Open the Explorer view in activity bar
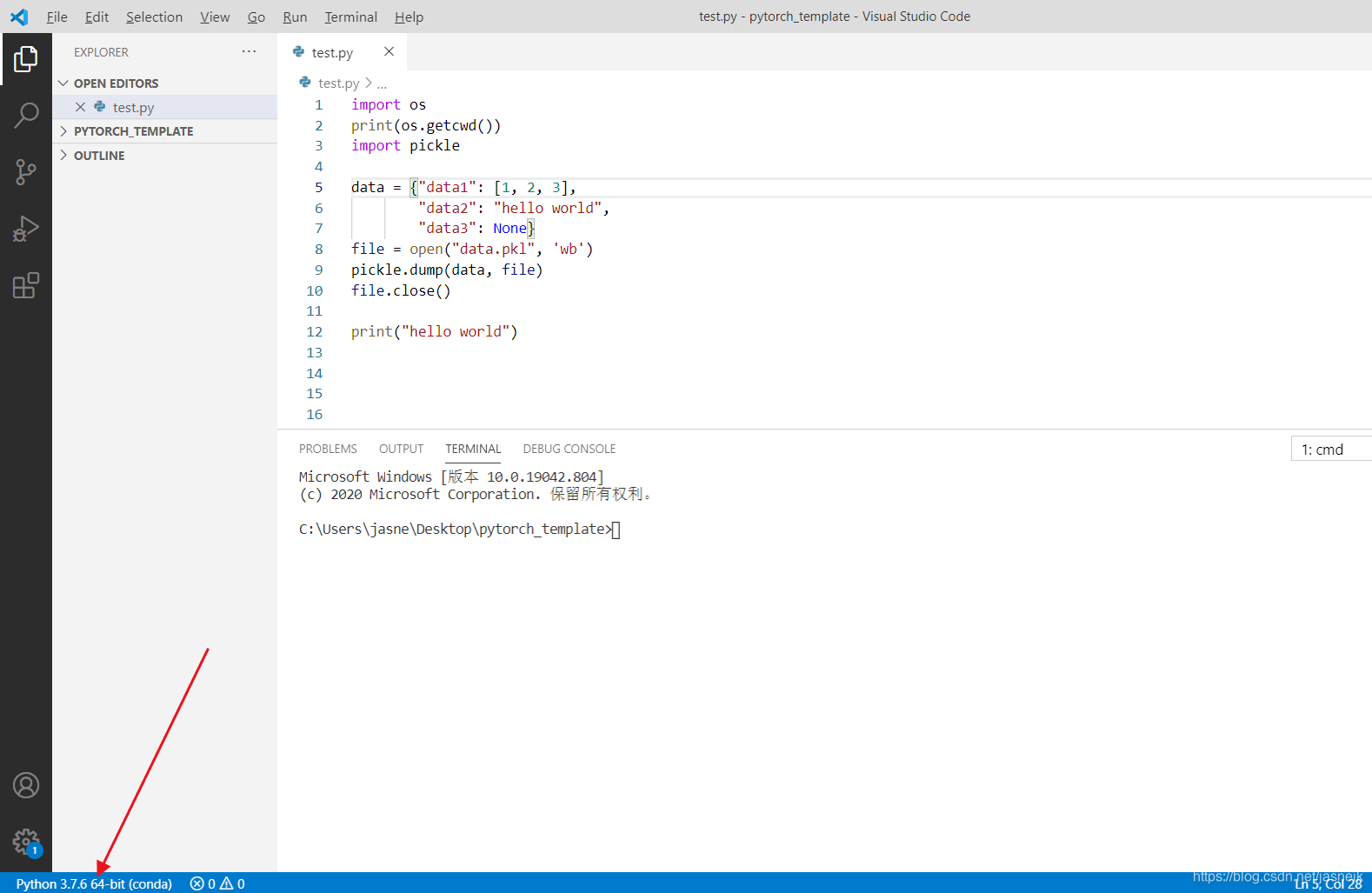 tap(26, 59)
